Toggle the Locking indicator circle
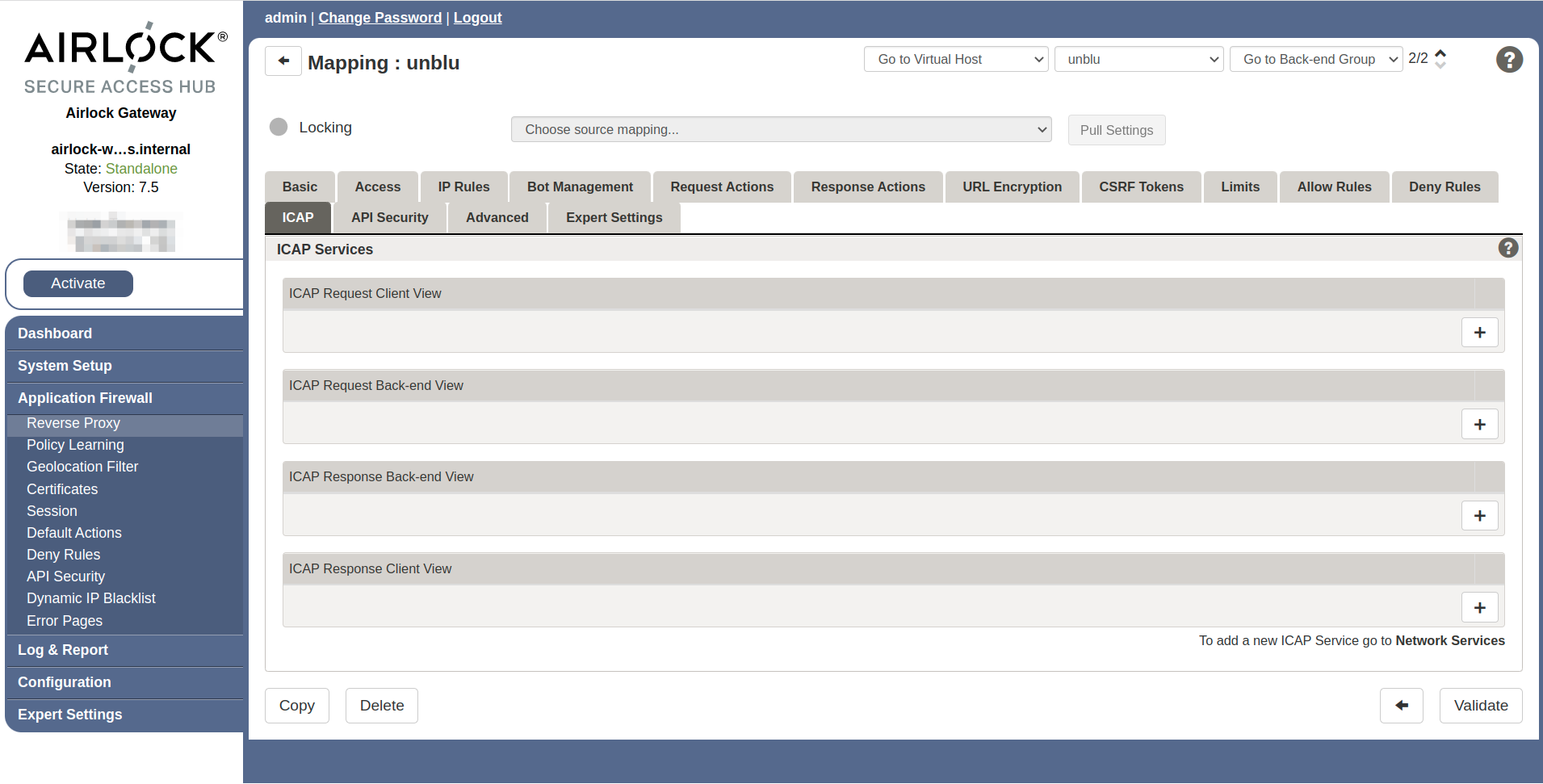 coord(279,127)
